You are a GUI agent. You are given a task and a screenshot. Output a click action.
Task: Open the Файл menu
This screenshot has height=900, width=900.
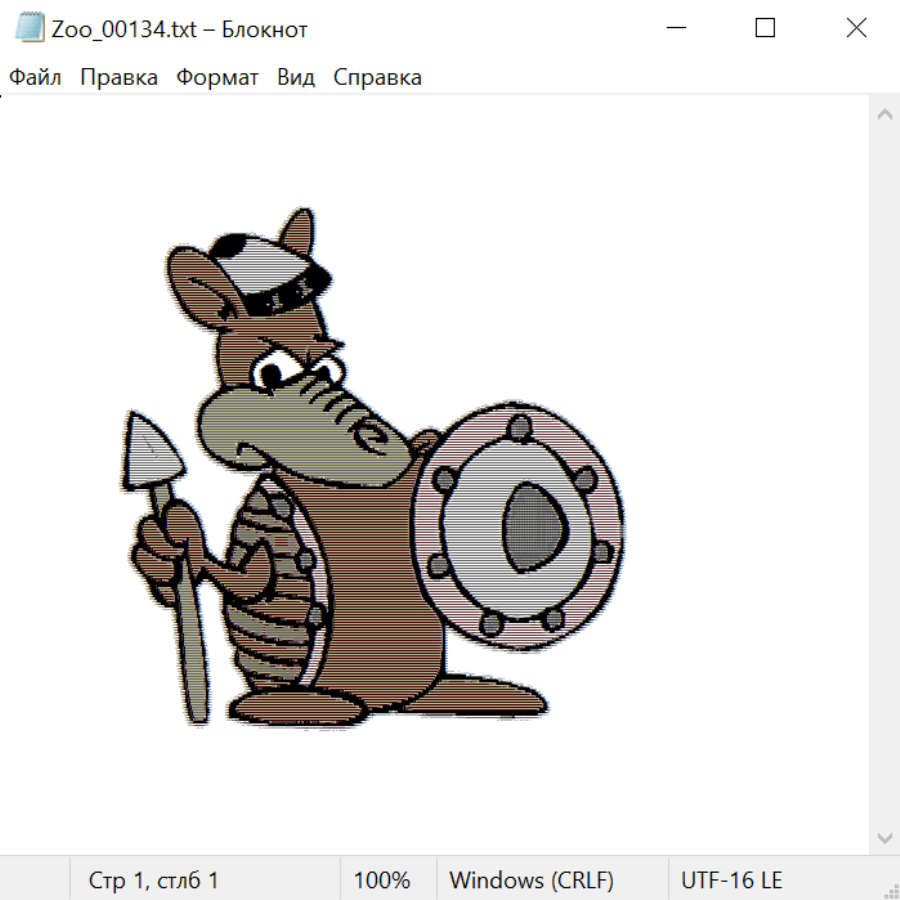(x=35, y=78)
